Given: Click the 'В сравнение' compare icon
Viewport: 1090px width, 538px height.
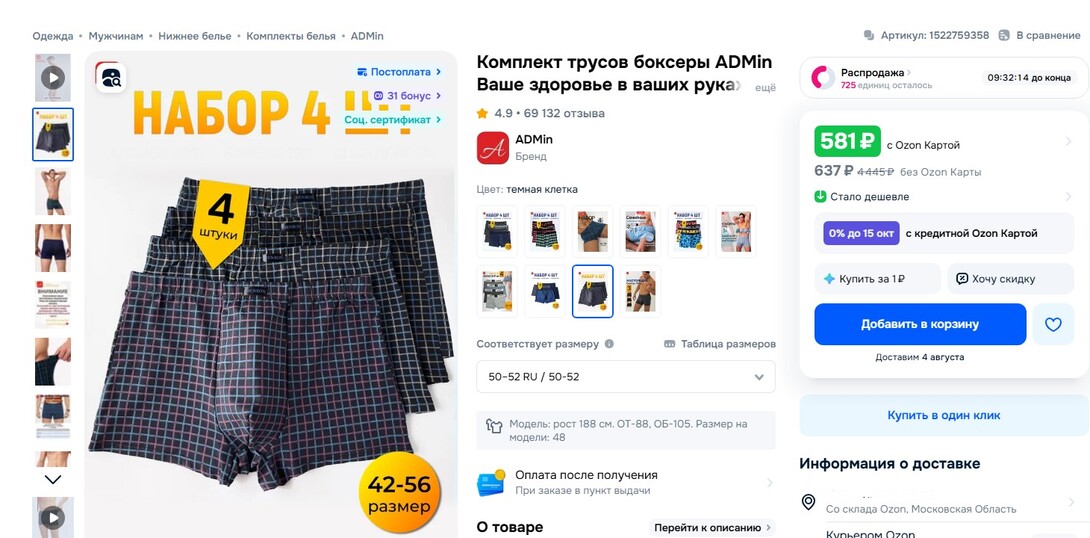Looking at the screenshot, I should click(x=1004, y=35).
